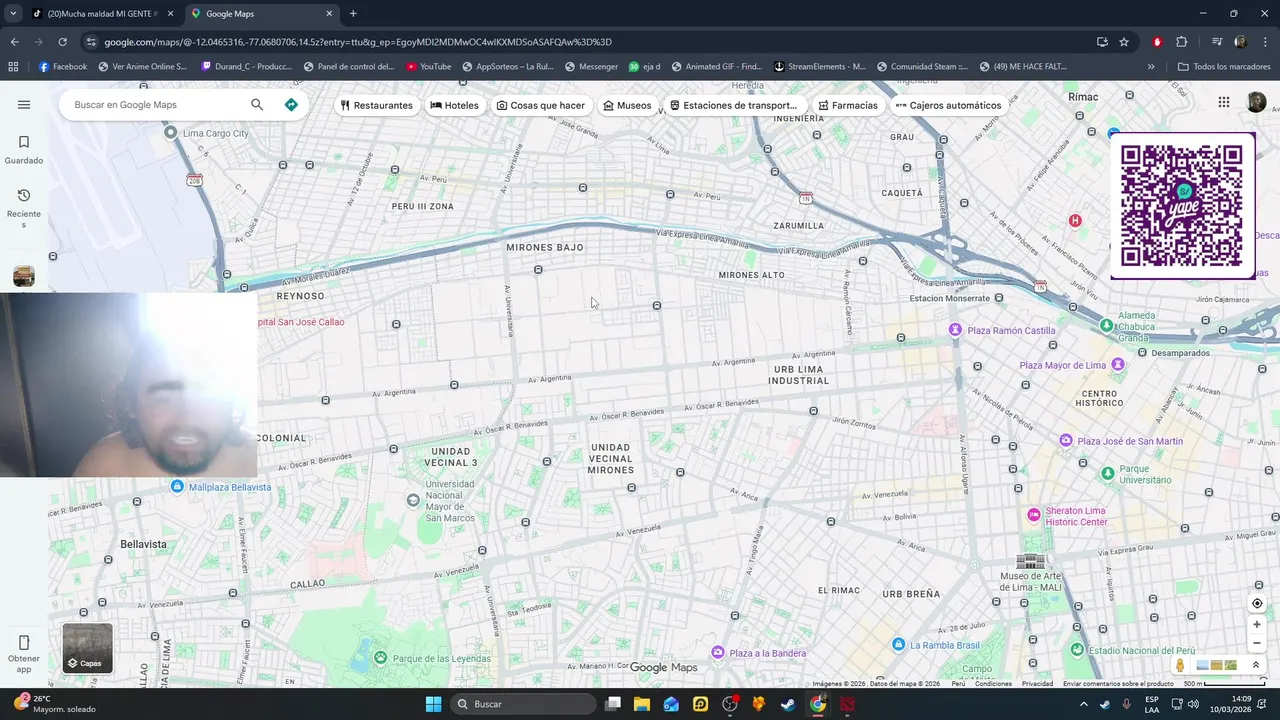Viewport: 1280px width, 720px height.
Task: Open File Explorer from the taskbar
Action: pyautogui.click(x=641, y=704)
